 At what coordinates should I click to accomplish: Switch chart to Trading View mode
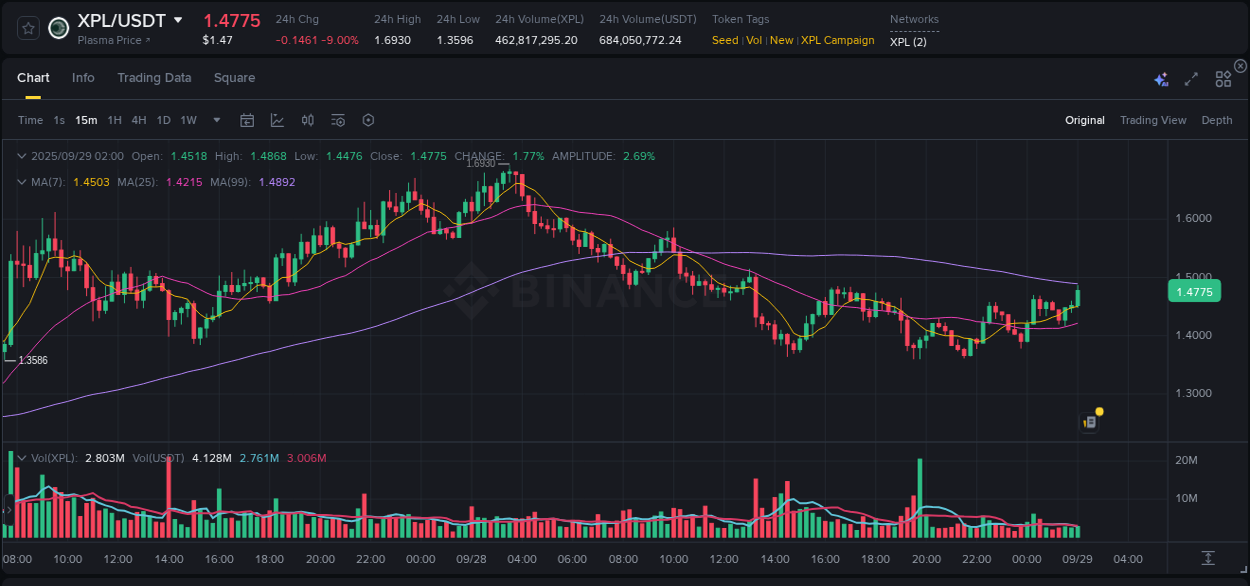1153,120
